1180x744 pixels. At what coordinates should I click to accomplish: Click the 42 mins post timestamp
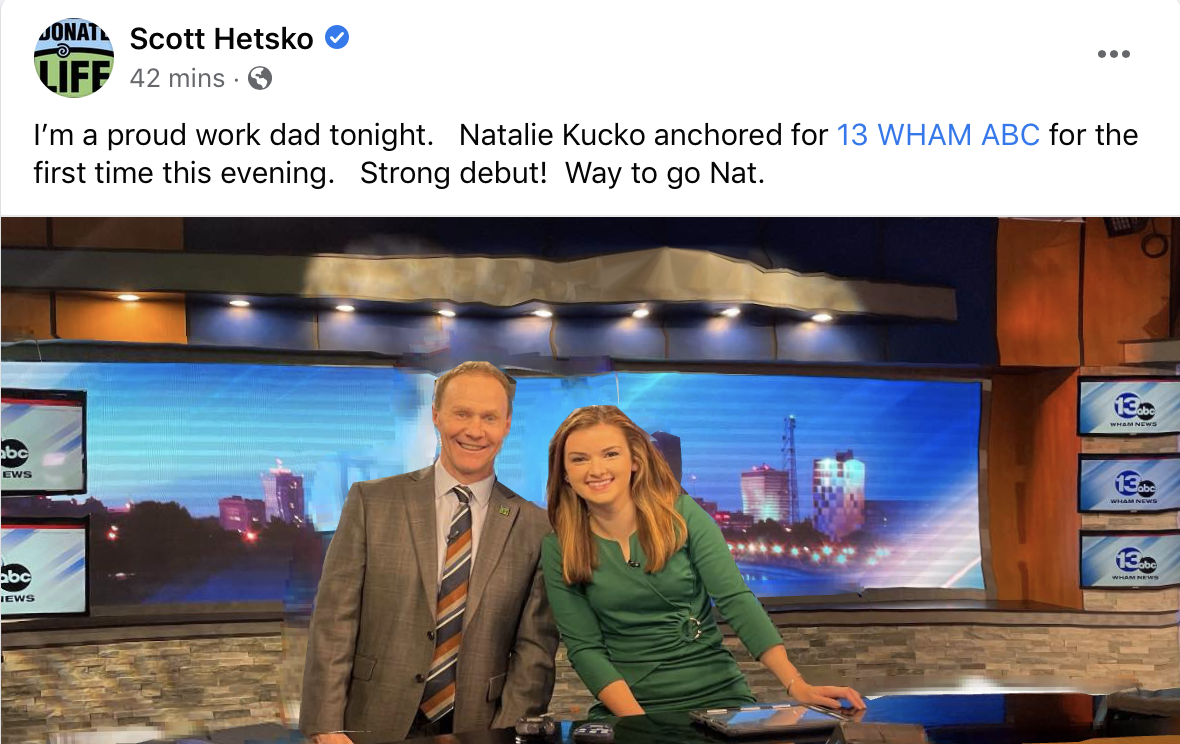pos(177,78)
